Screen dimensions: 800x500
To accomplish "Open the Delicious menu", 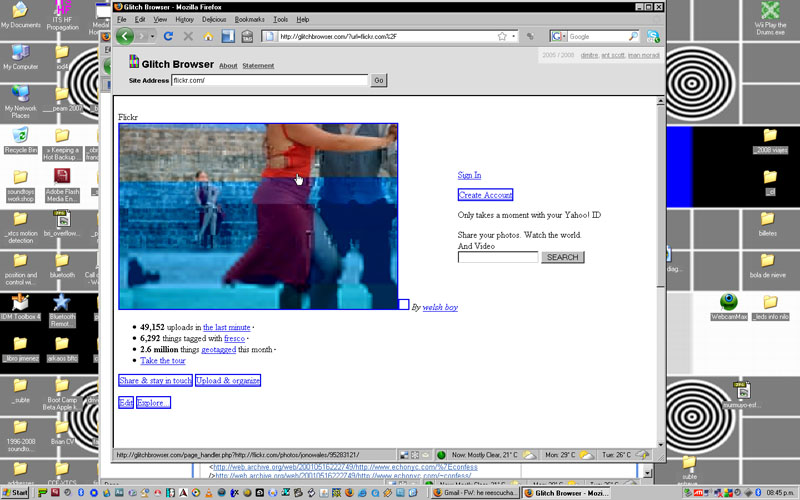I will (x=214, y=19).
